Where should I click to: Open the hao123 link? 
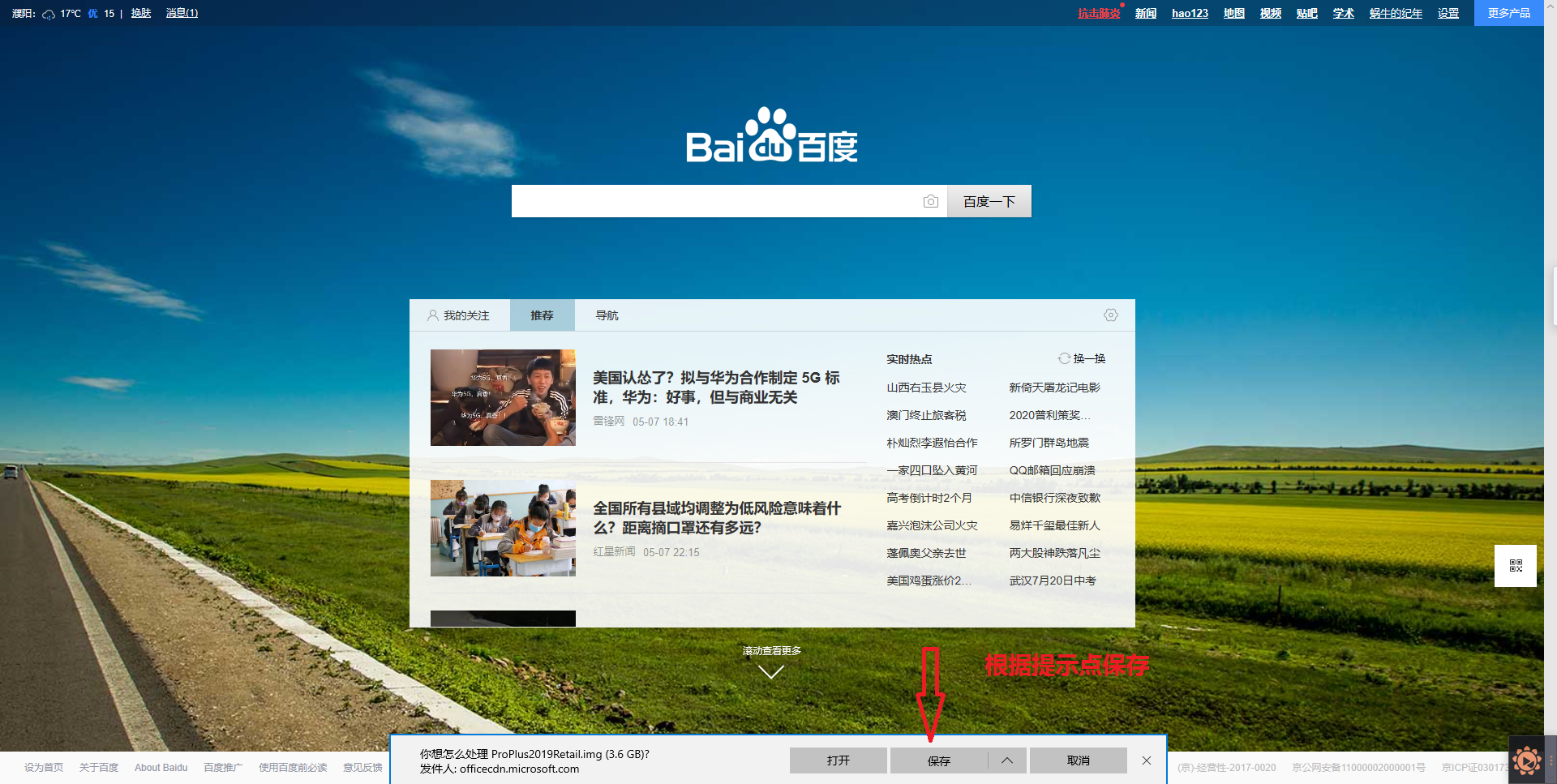click(1190, 13)
